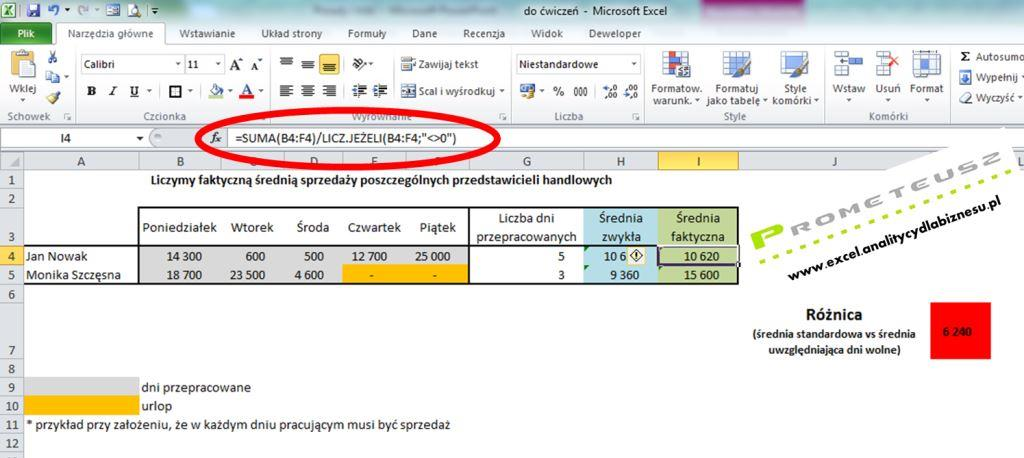Open the Calibri font name dropdown

[x=178, y=65]
